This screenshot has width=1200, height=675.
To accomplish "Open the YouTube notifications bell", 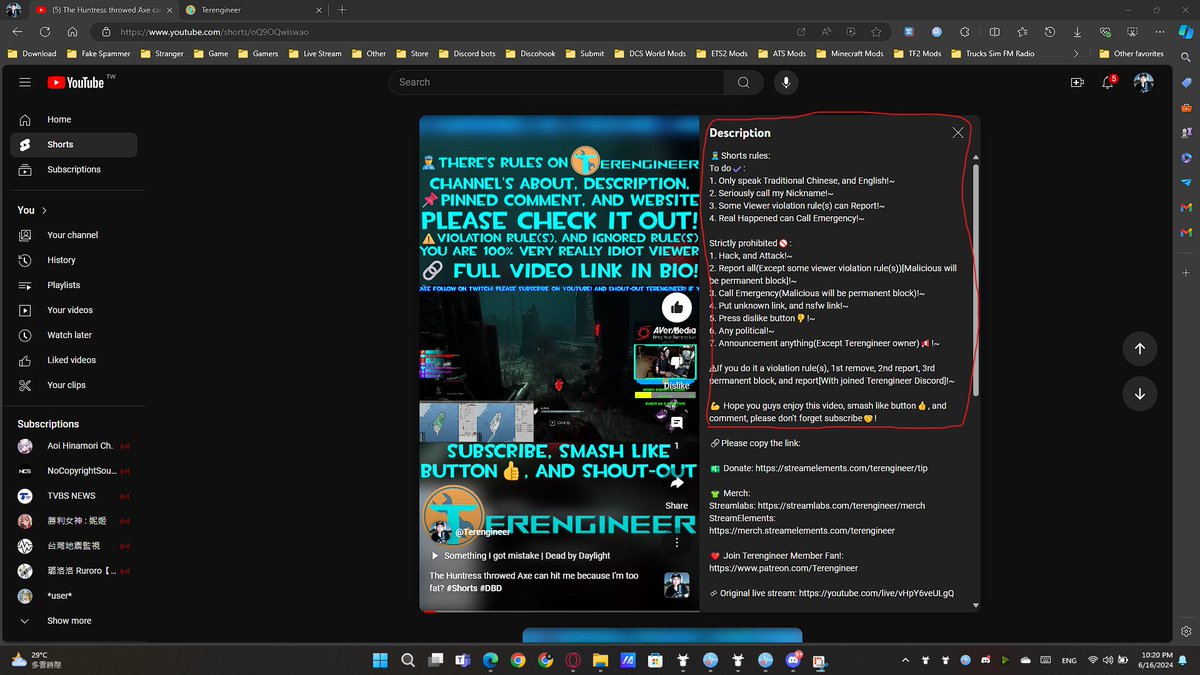I will (x=1108, y=83).
